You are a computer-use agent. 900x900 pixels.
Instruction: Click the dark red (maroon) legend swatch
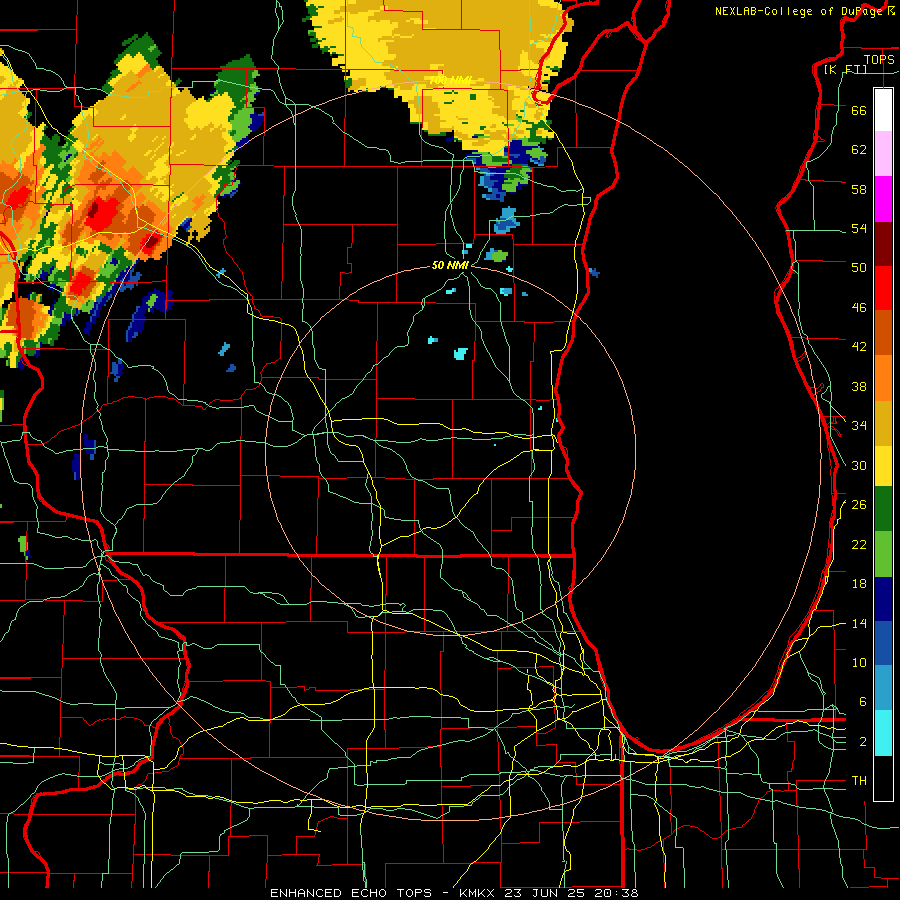883,244
